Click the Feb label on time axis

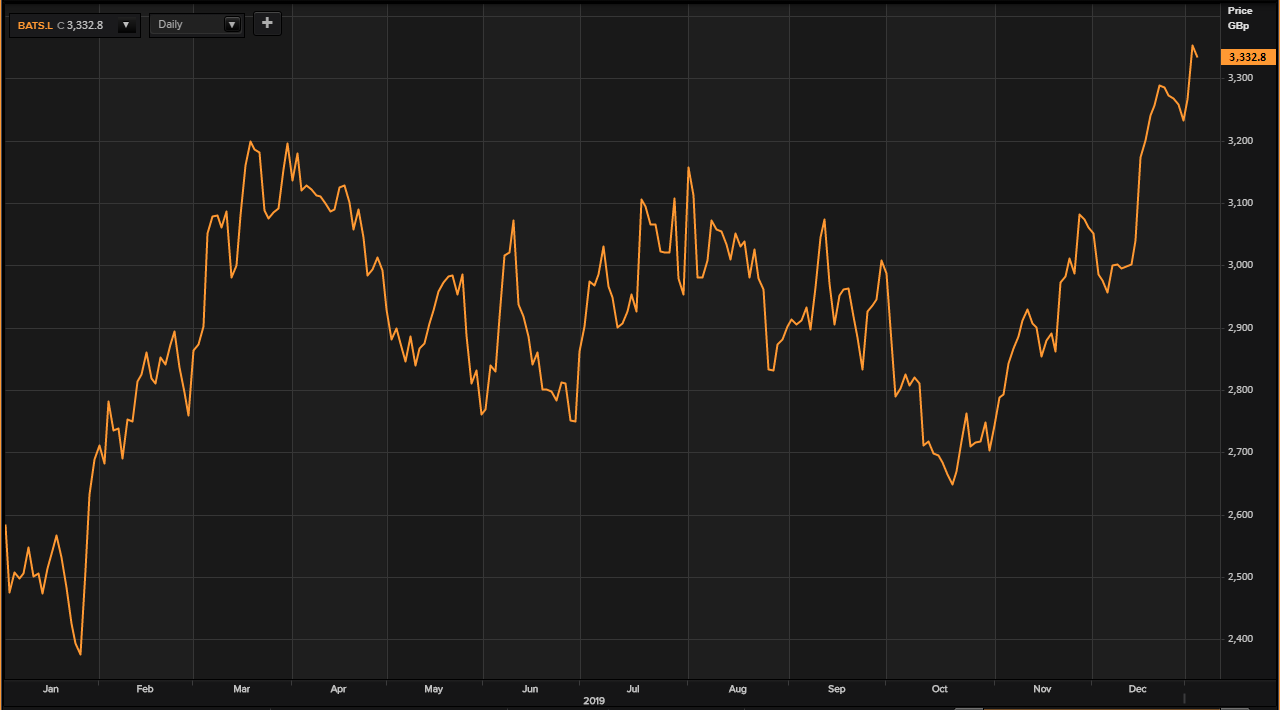145,689
